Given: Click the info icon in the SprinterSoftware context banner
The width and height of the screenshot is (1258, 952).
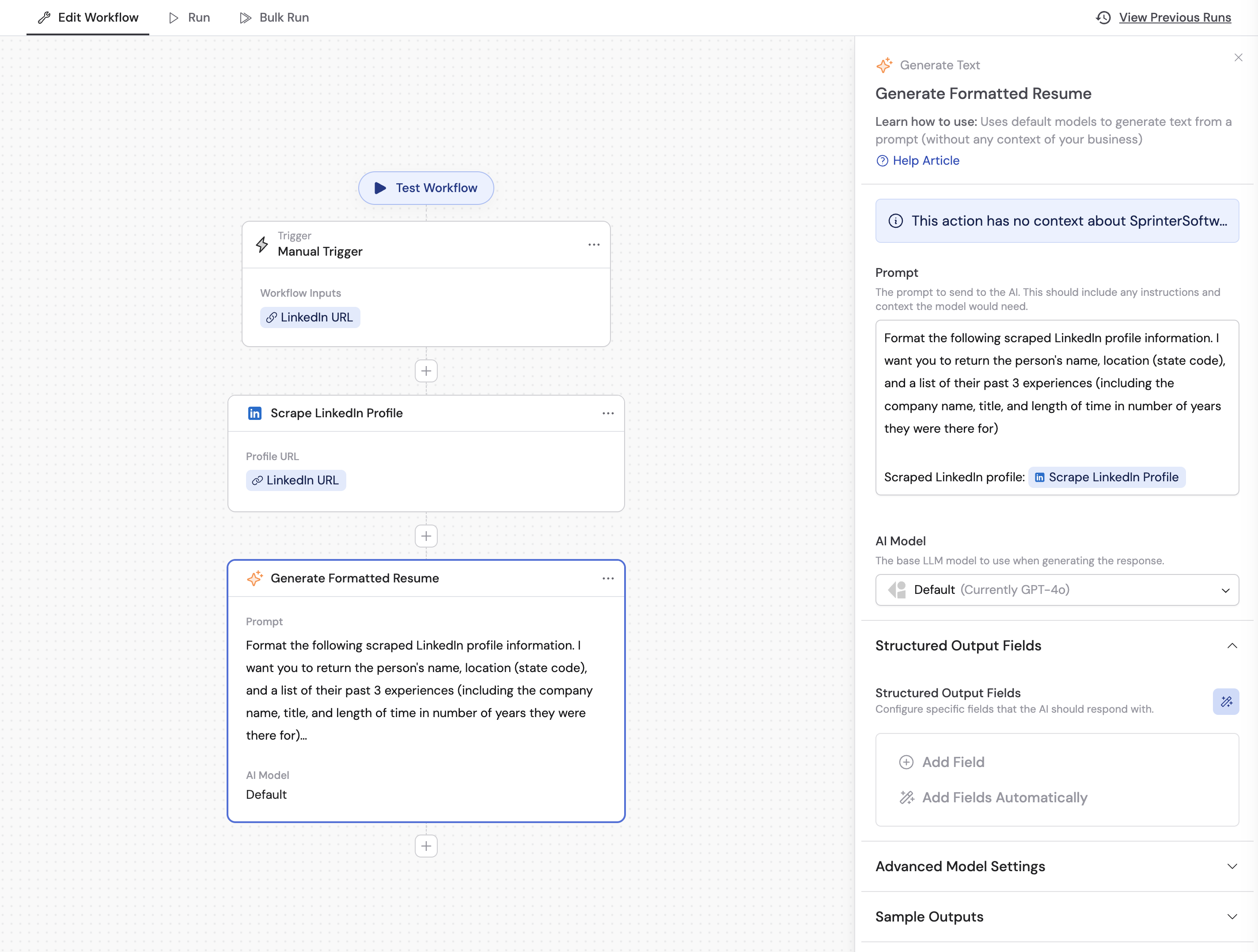Looking at the screenshot, I should 896,220.
